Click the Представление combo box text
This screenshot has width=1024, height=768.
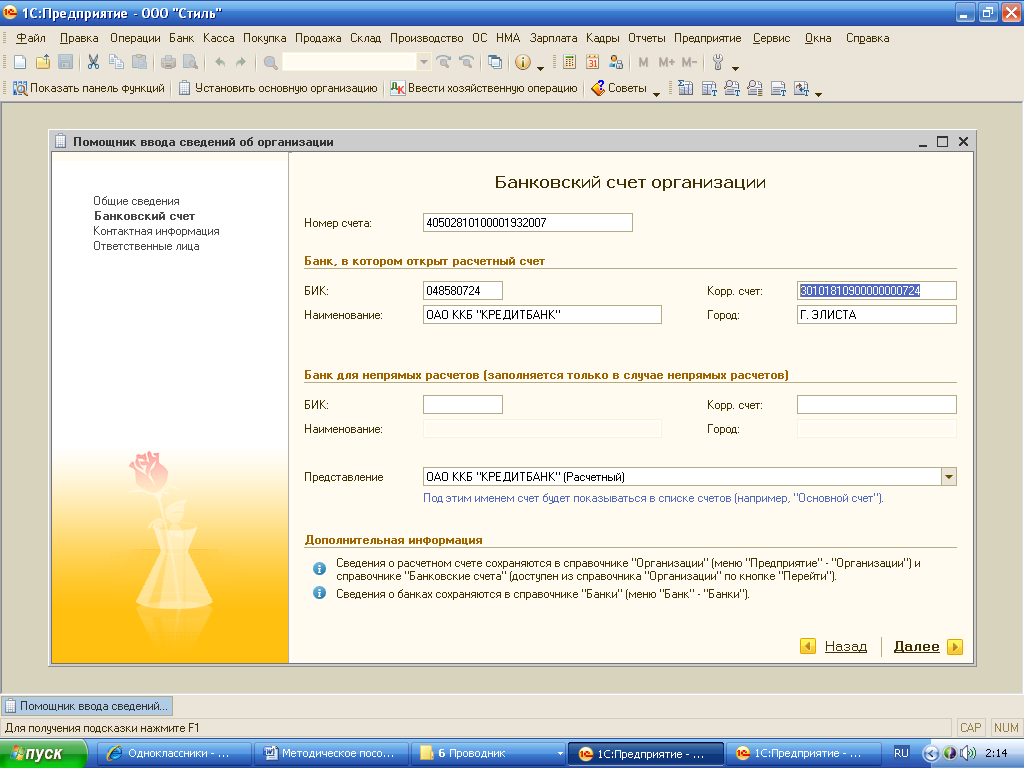(x=682, y=477)
